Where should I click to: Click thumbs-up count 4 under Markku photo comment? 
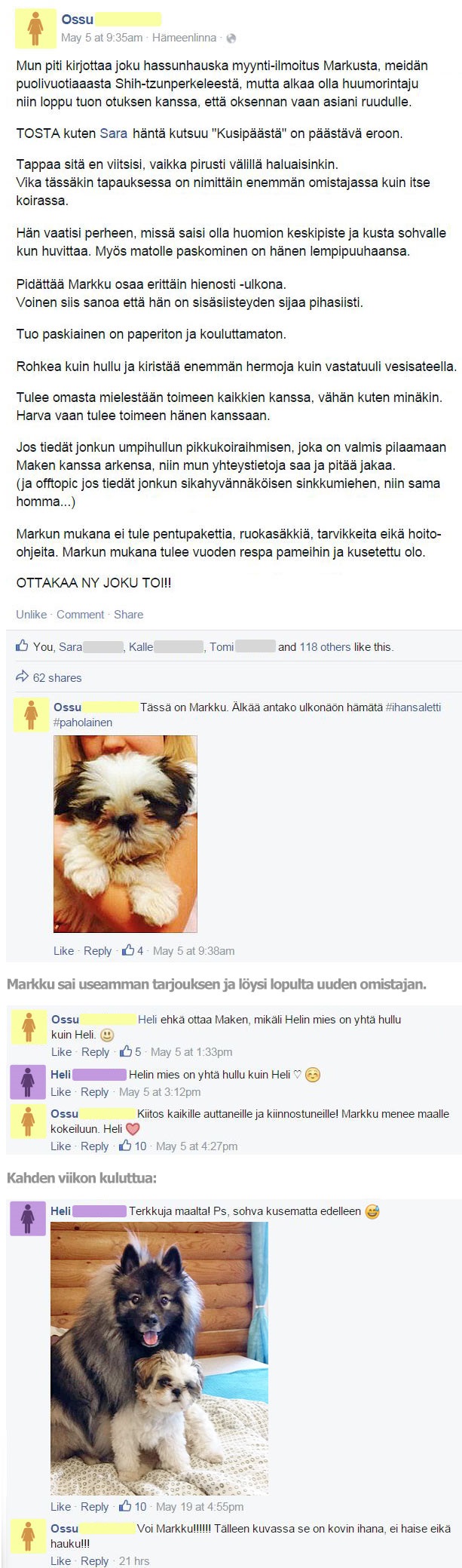(x=133, y=950)
